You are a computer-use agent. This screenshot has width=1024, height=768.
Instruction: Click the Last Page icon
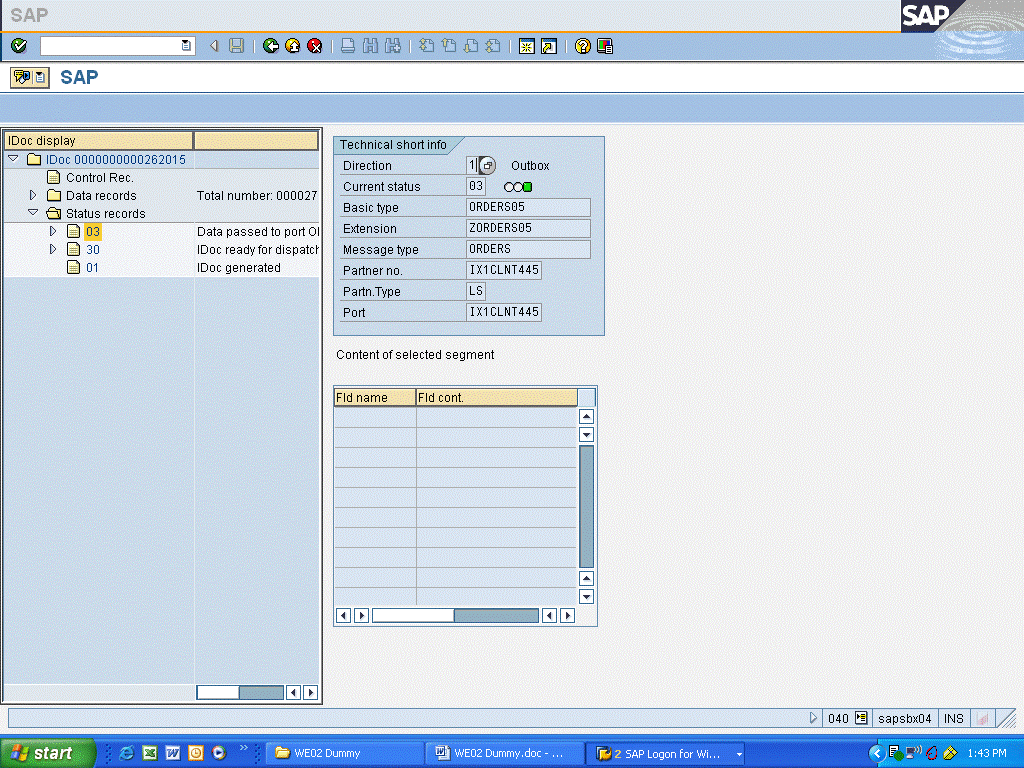coord(493,46)
